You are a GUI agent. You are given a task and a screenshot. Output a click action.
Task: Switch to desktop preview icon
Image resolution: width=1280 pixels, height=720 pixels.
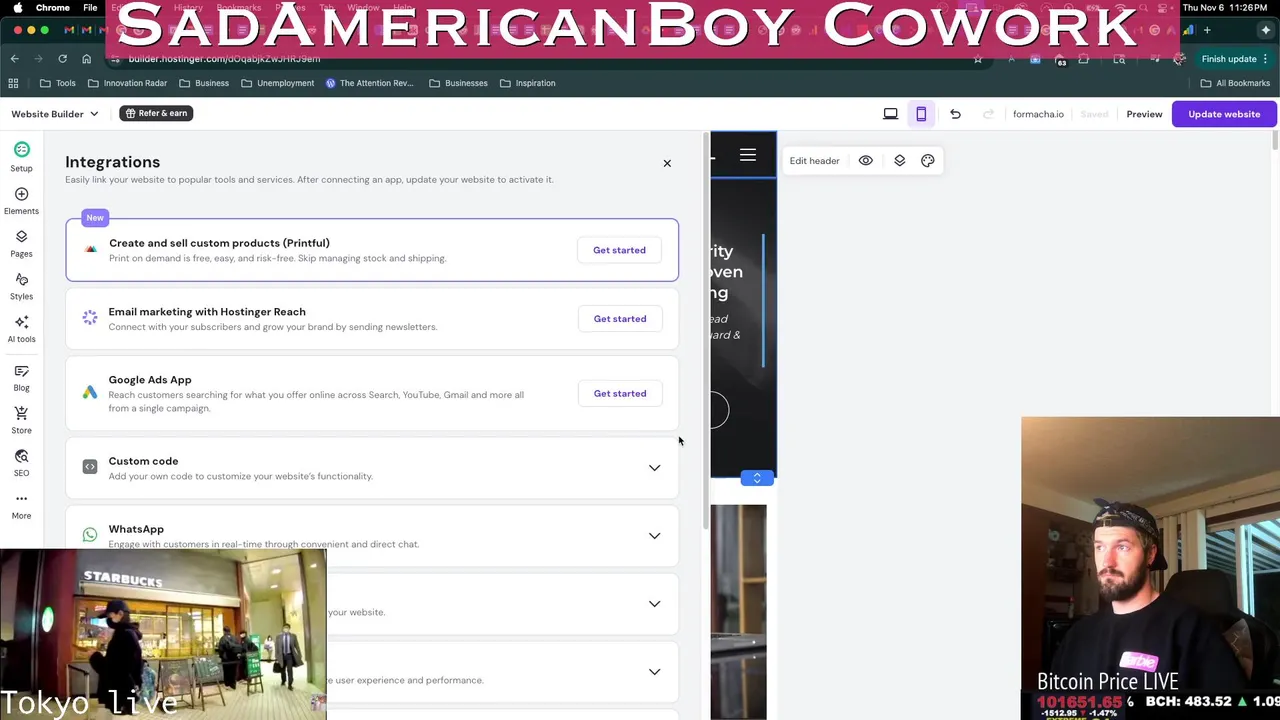pos(890,114)
